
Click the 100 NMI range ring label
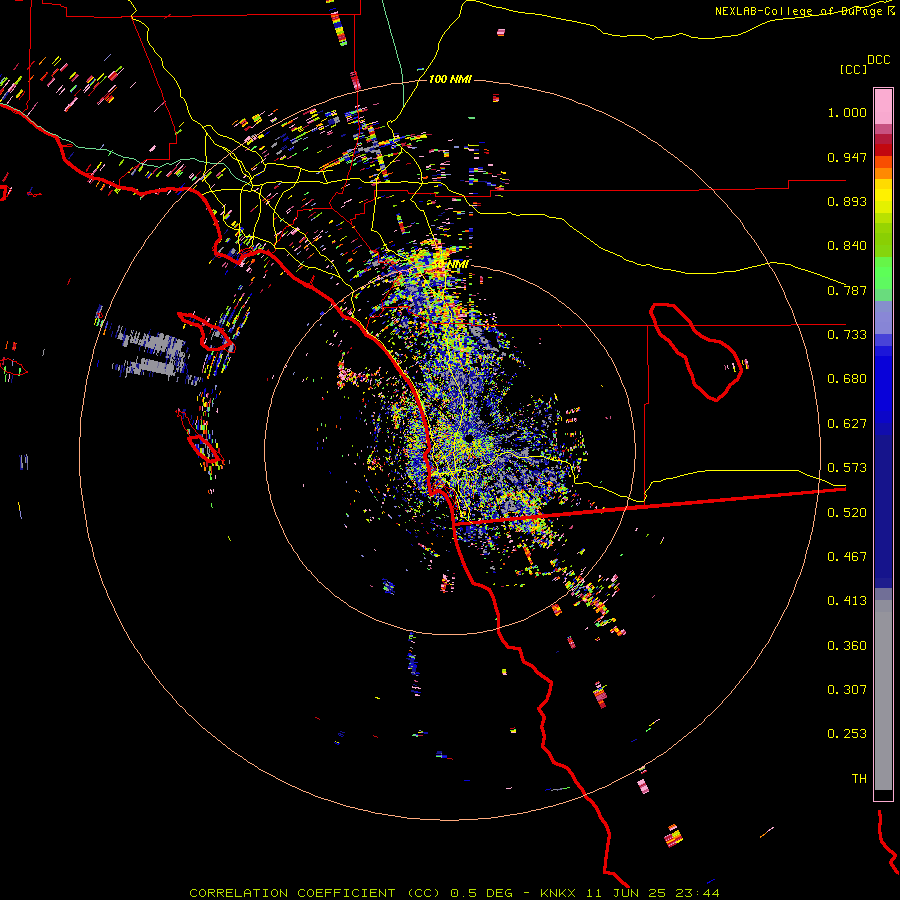(x=450, y=79)
